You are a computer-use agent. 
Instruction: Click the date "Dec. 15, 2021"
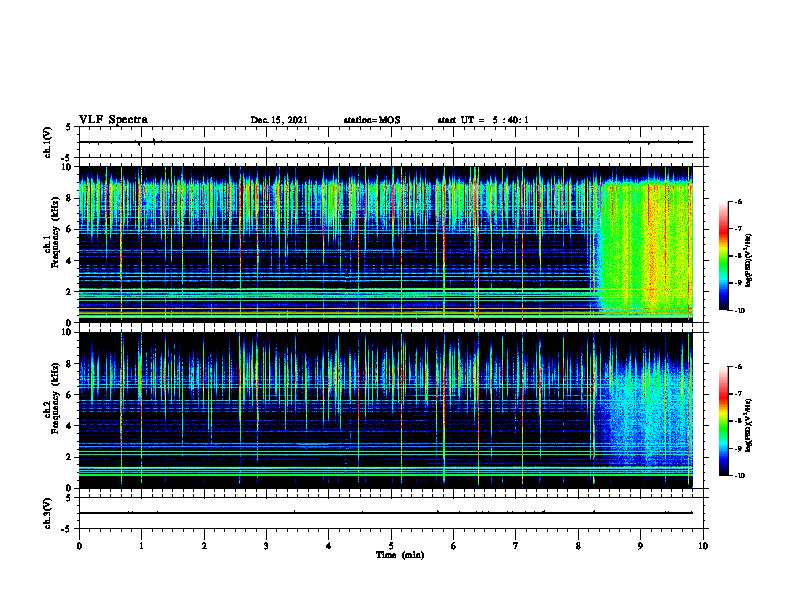point(279,120)
